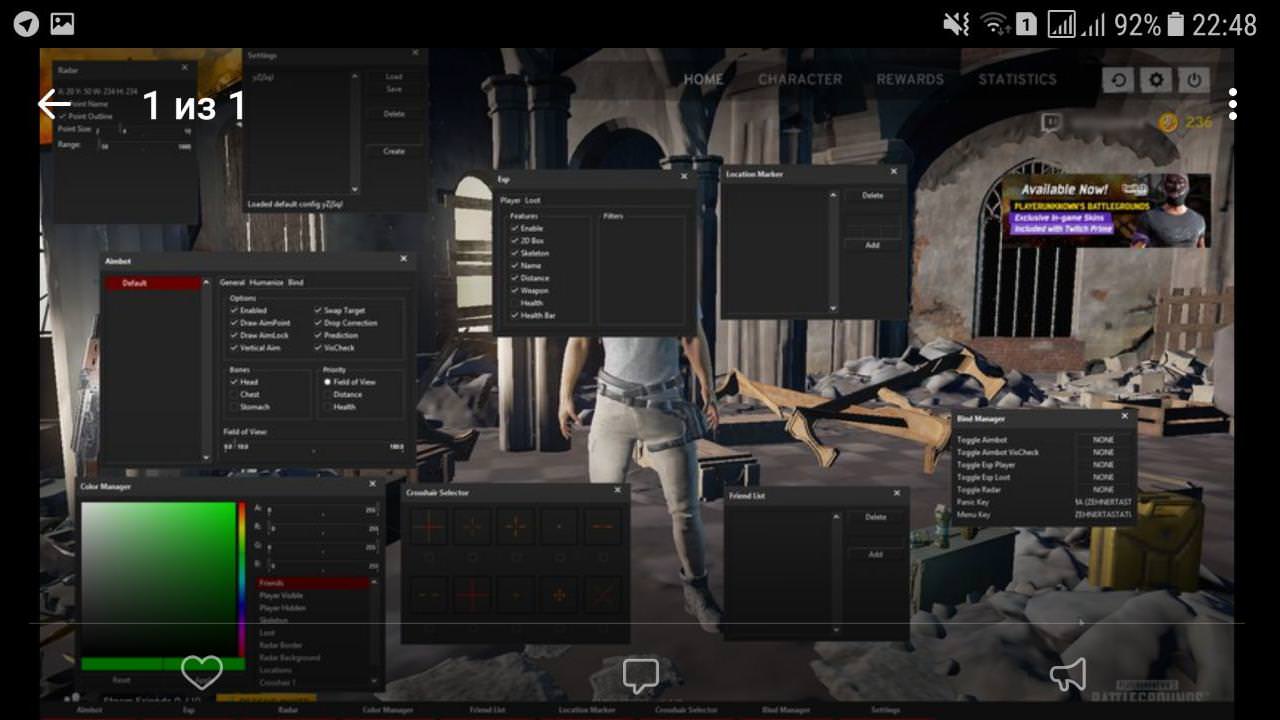Click the NONE bind for Toggle Radar

point(1103,489)
